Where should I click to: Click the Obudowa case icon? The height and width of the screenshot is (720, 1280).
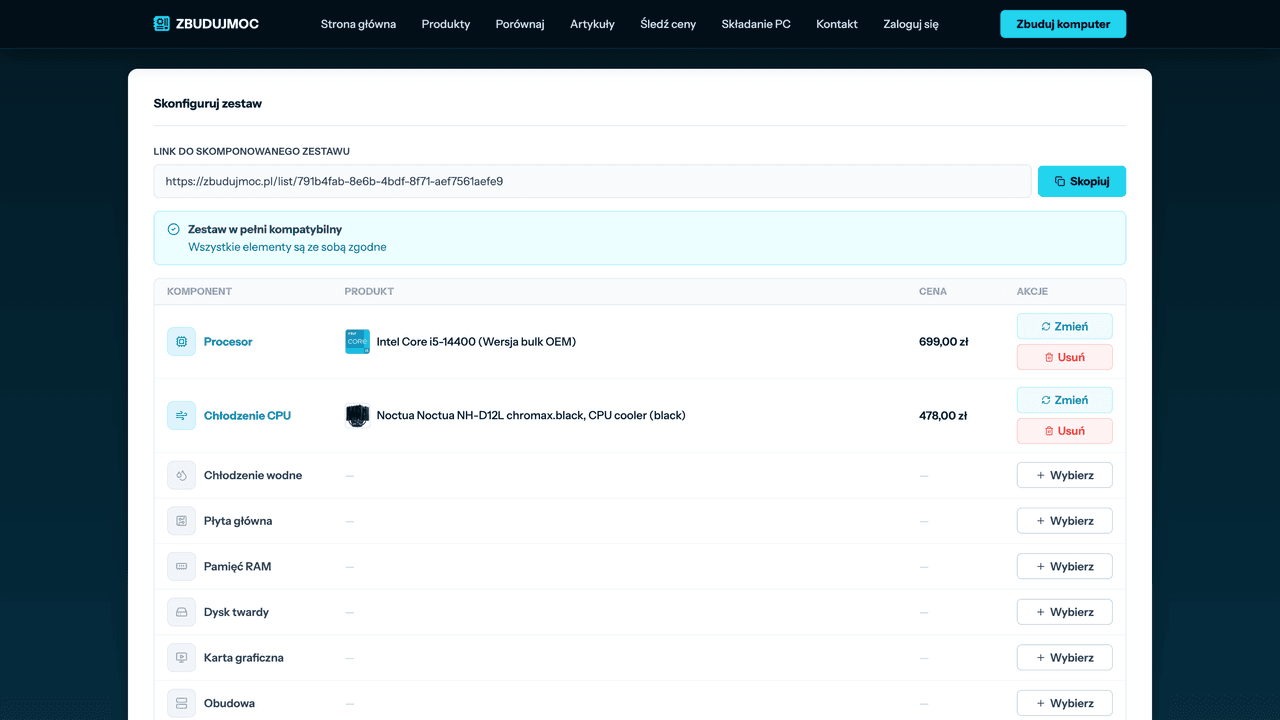(x=181, y=703)
